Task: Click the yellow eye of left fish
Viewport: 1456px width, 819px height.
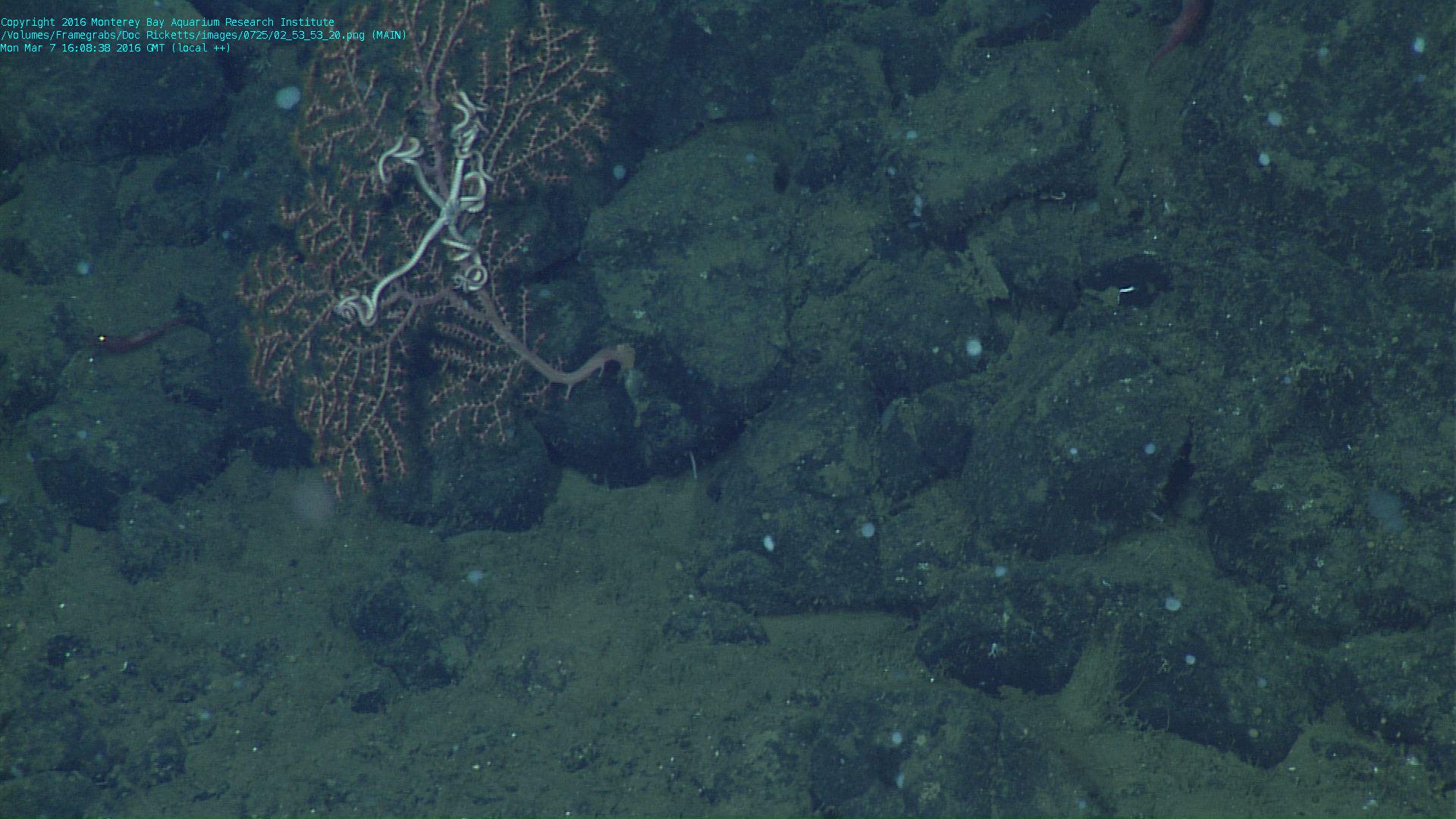Action: click(102, 338)
